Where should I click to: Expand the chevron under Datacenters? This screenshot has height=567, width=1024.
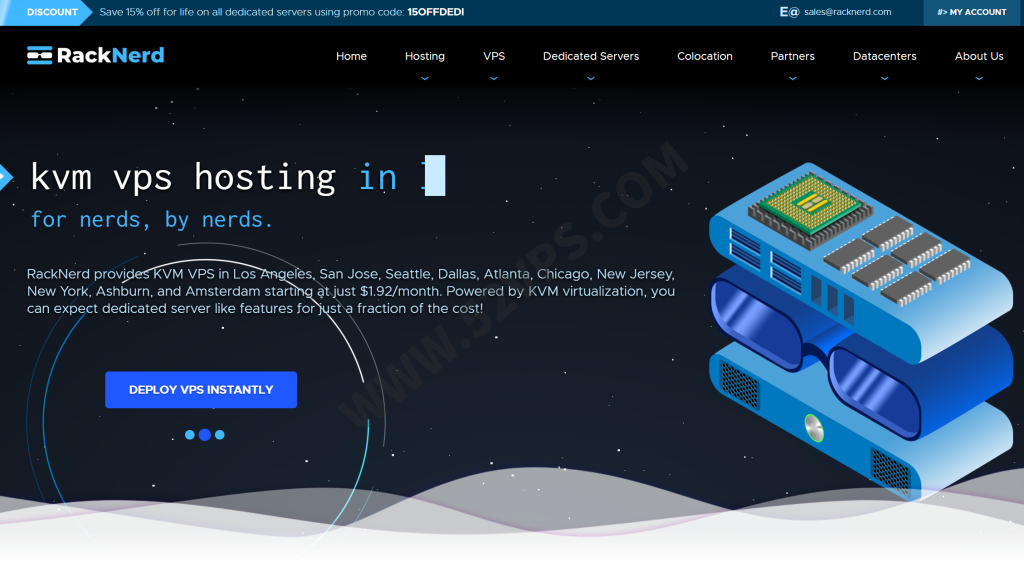click(x=884, y=78)
